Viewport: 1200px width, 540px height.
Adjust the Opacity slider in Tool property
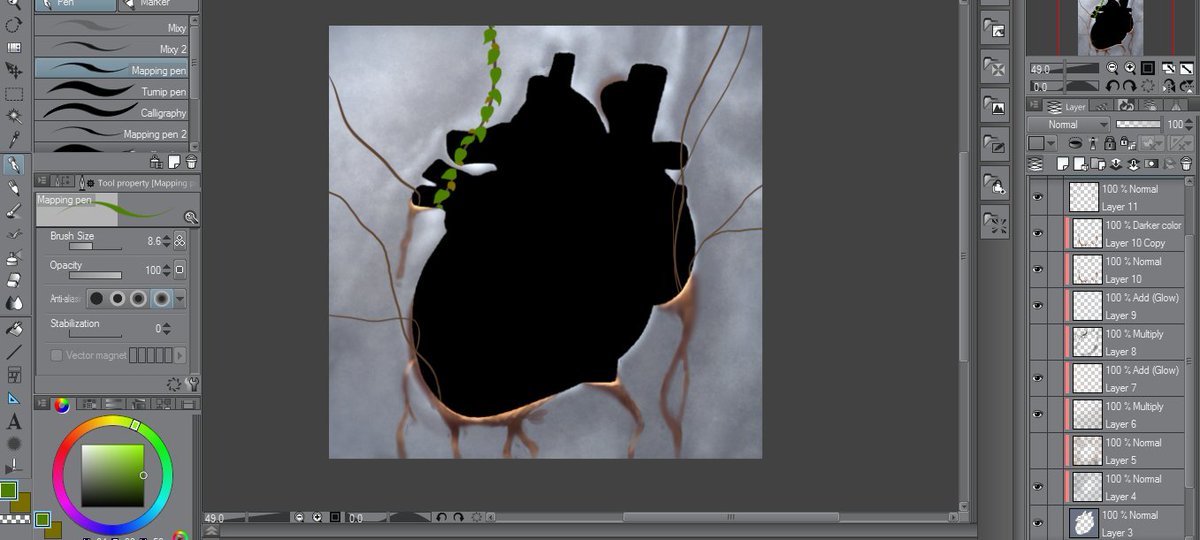[95, 274]
